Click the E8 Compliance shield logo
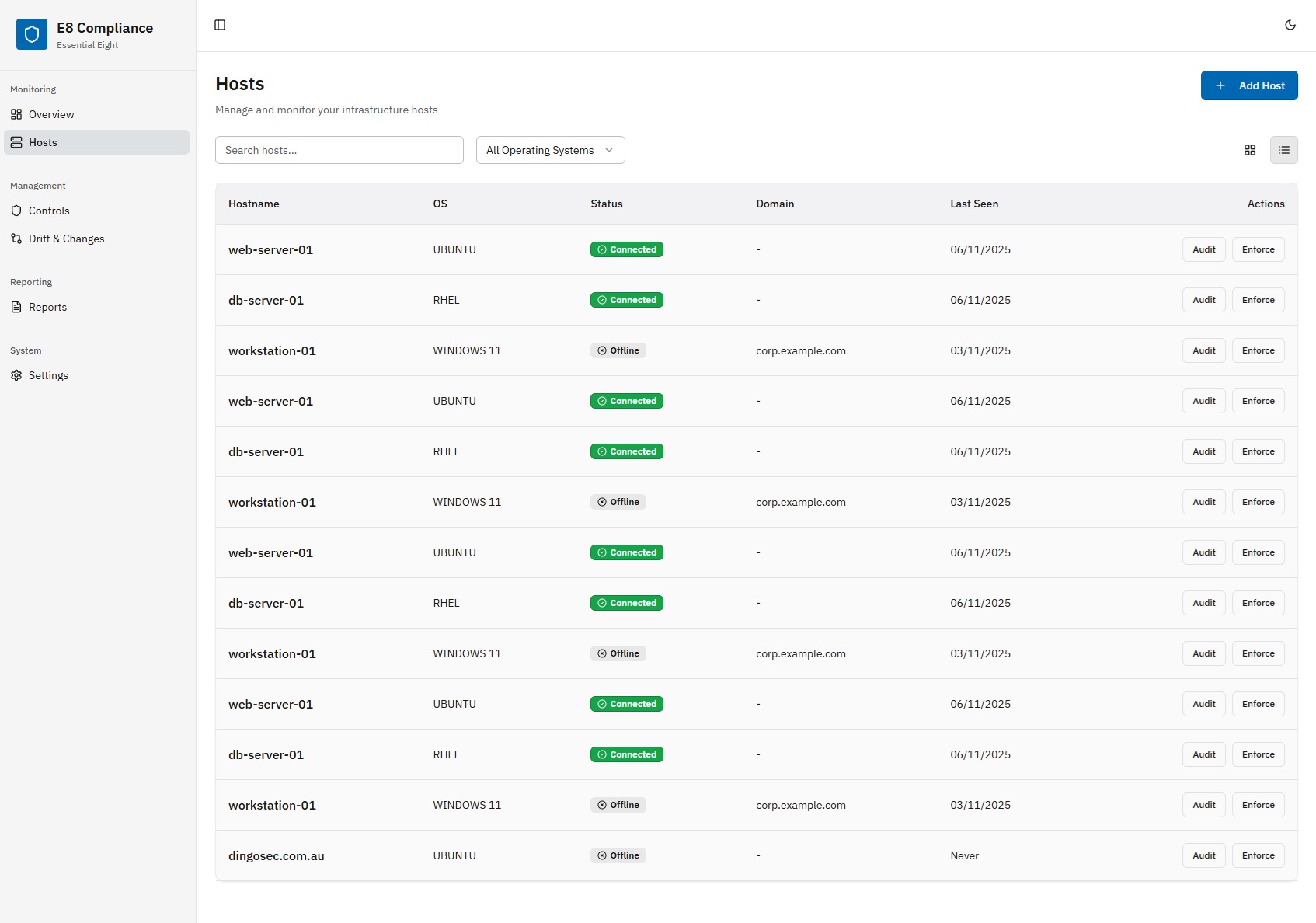1316x923 pixels. [32, 33]
